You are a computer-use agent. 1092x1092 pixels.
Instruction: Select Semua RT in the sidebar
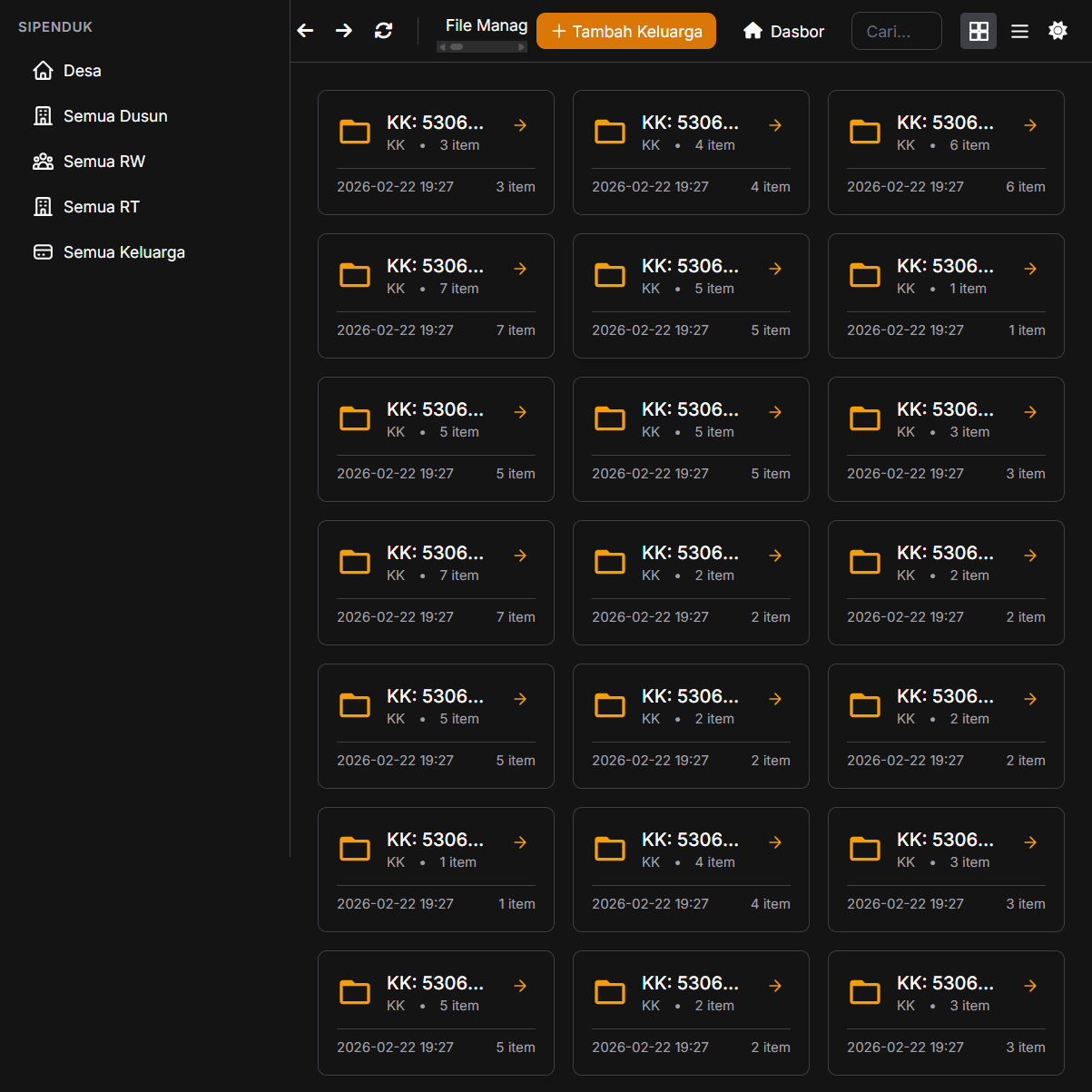coord(98,206)
